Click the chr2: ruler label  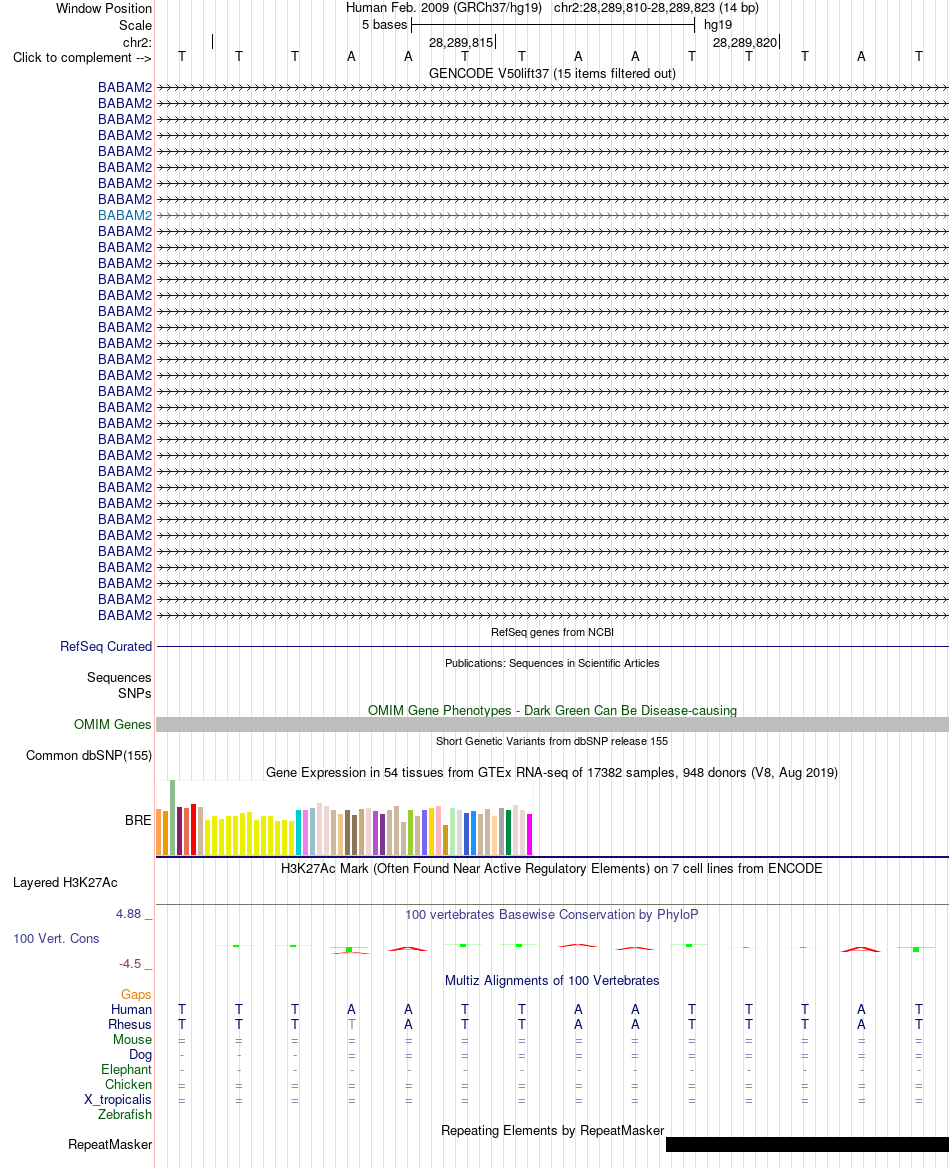coord(137,42)
